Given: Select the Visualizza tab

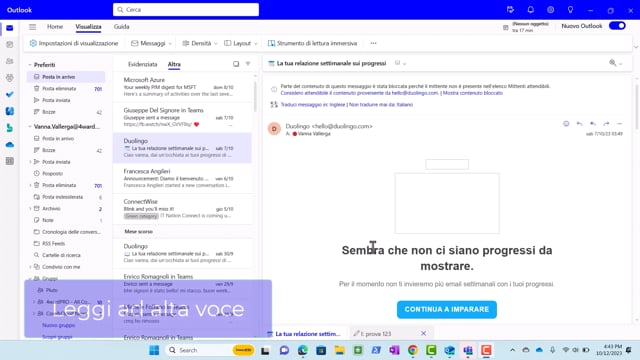Looking at the screenshot, I should pos(88,27).
